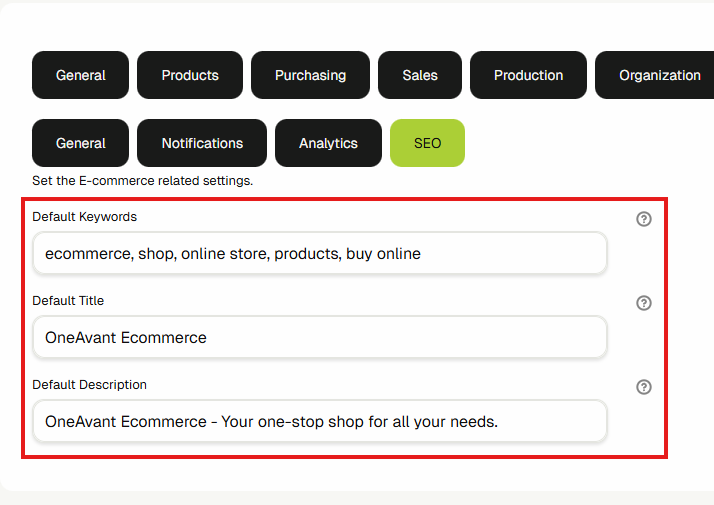Viewport: 714px width, 505px height.
Task: Click the Default Description field label
Action: click(x=89, y=384)
